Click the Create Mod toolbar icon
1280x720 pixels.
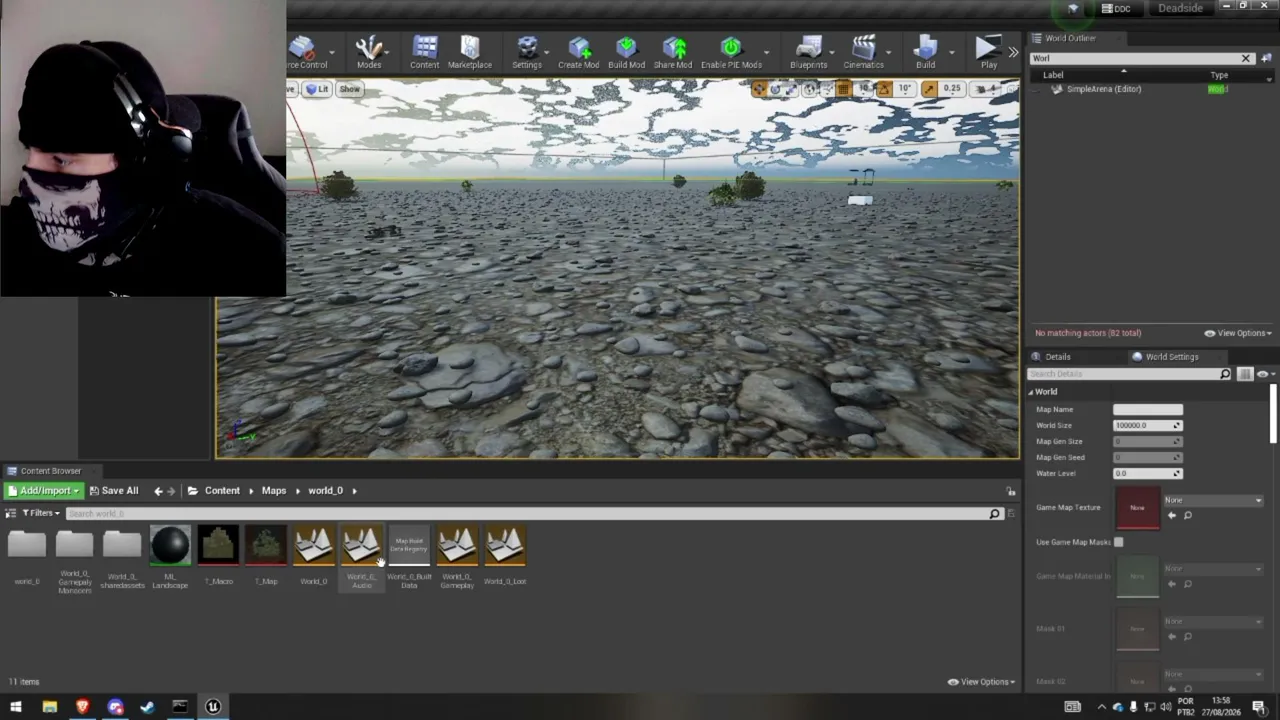tap(578, 52)
